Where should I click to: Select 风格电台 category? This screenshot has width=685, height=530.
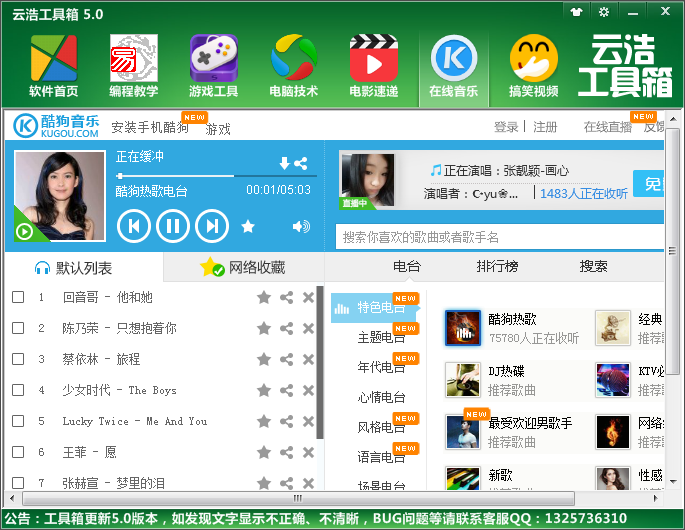(x=381, y=427)
